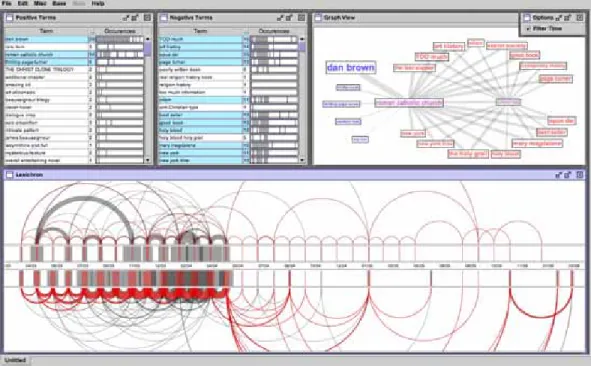The image size is (591, 366).
Task: Click Positive Terms scrollbar down arrow
Action: [148, 160]
